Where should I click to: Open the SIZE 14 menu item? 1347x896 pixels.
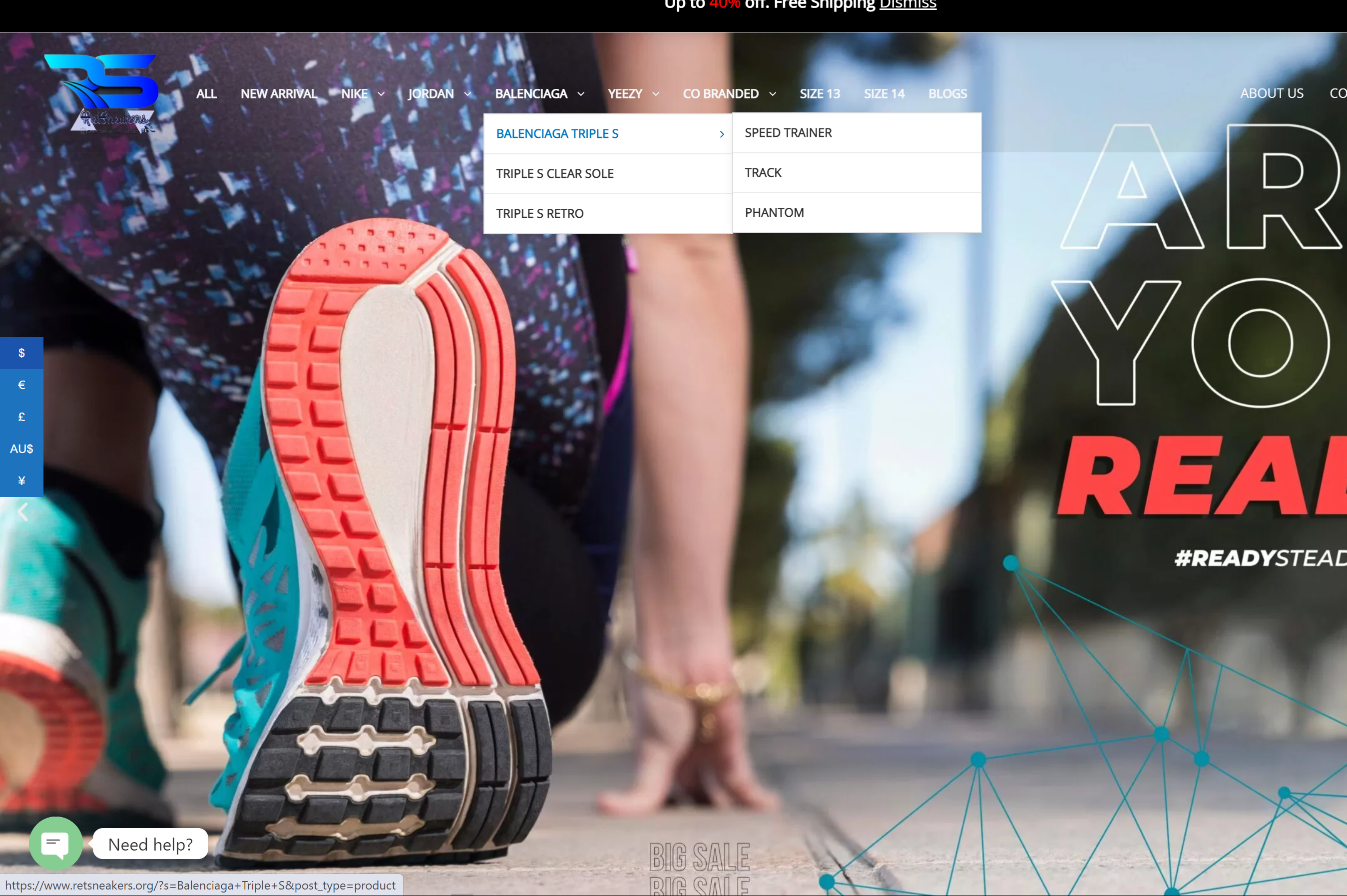pos(884,94)
